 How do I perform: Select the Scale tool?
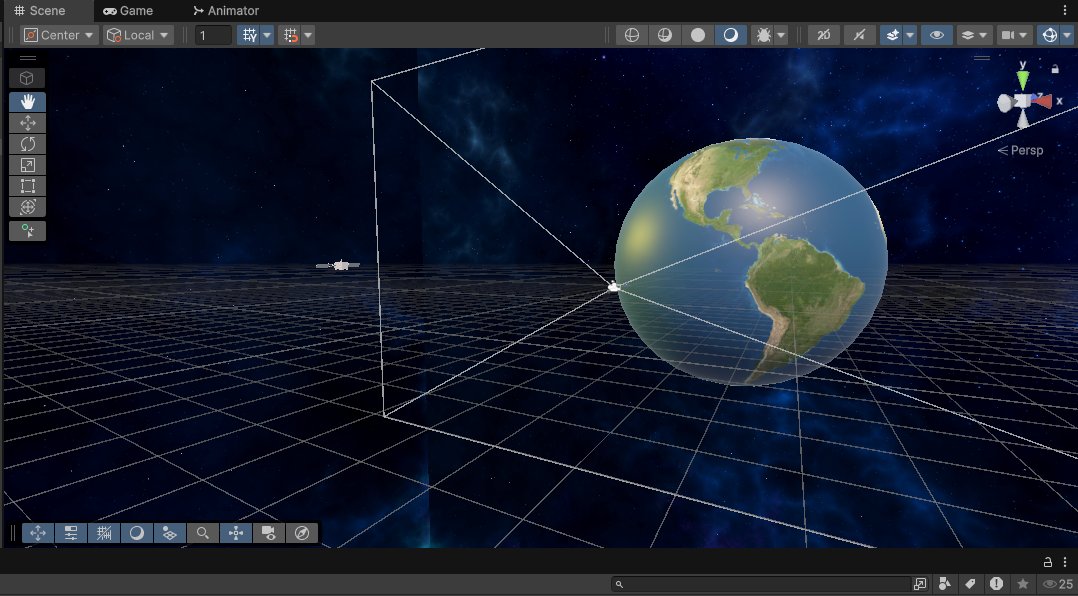click(28, 165)
